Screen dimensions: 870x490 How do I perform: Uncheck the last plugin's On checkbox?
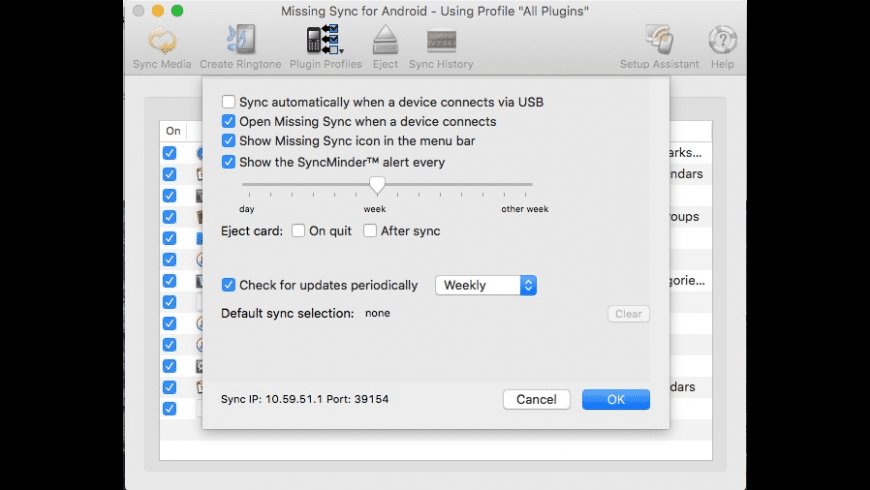[169, 408]
